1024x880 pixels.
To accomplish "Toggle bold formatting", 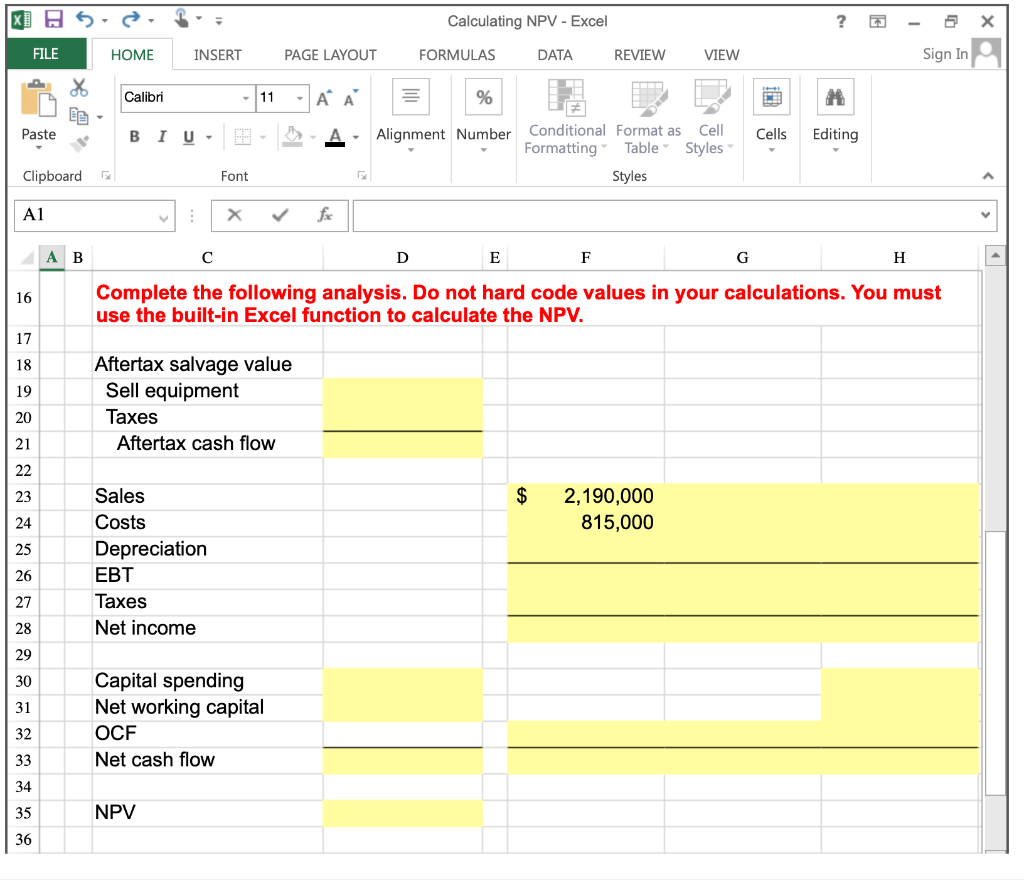I will (x=134, y=136).
